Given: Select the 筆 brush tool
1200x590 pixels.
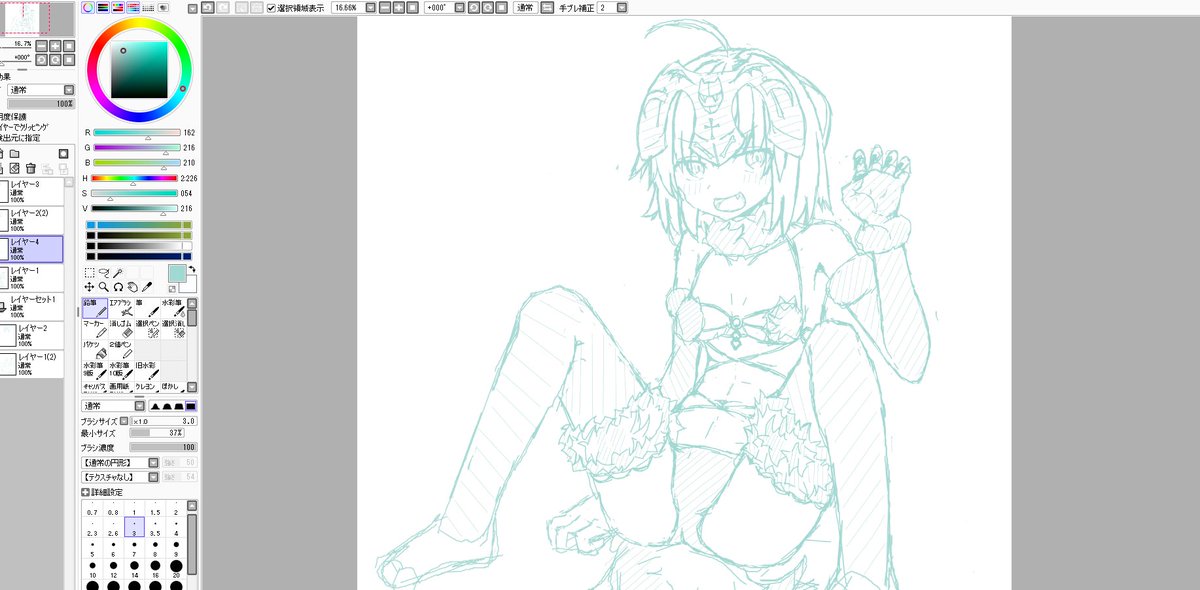Looking at the screenshot, I should point(147,308).
